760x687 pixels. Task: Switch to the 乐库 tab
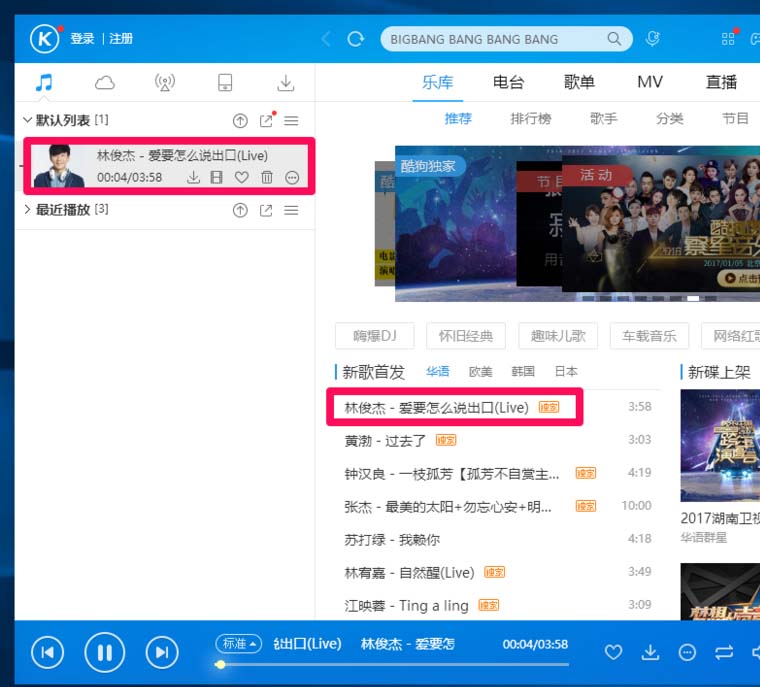(438, 82)
